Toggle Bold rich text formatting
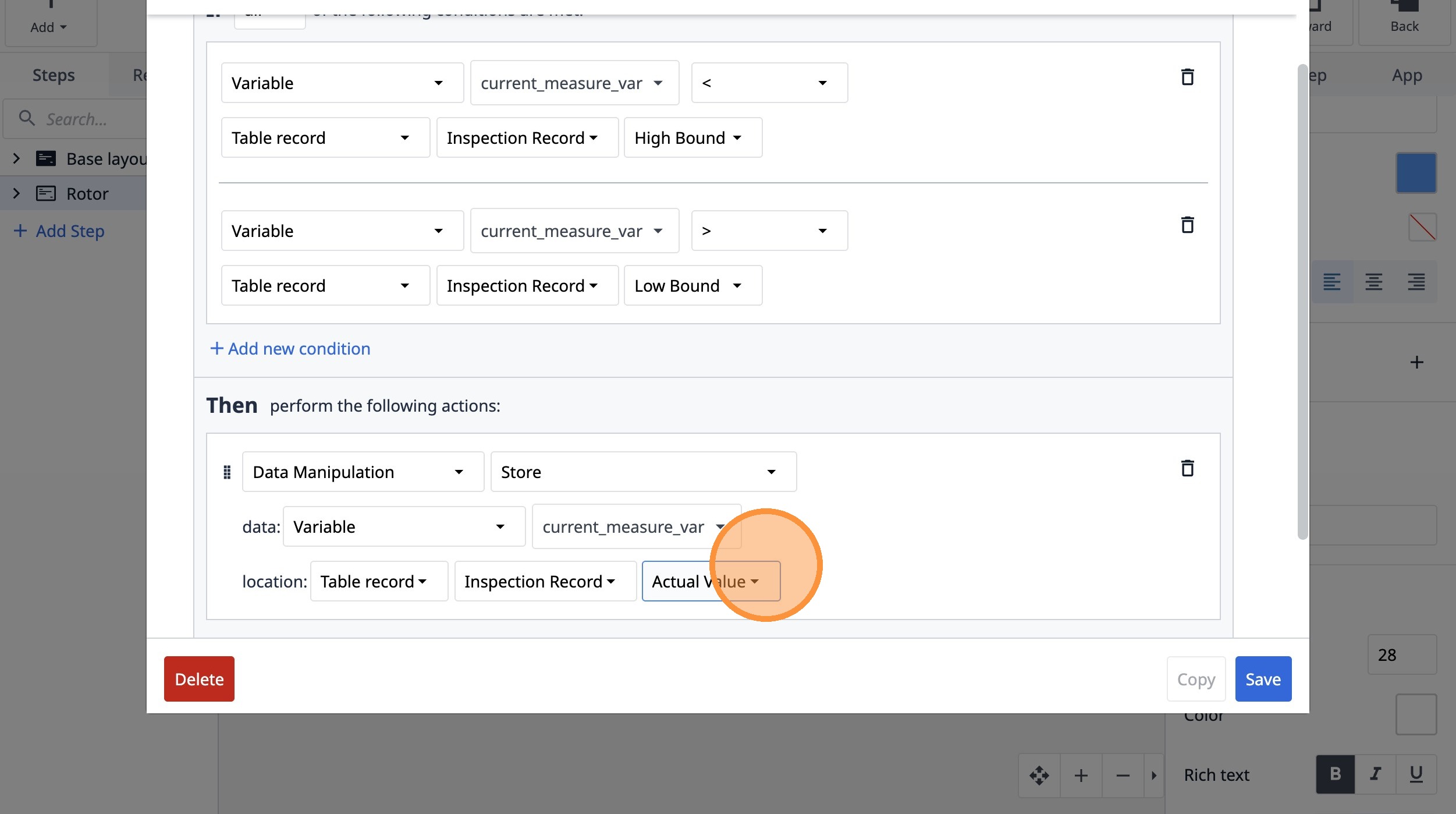 [1336, 774]
